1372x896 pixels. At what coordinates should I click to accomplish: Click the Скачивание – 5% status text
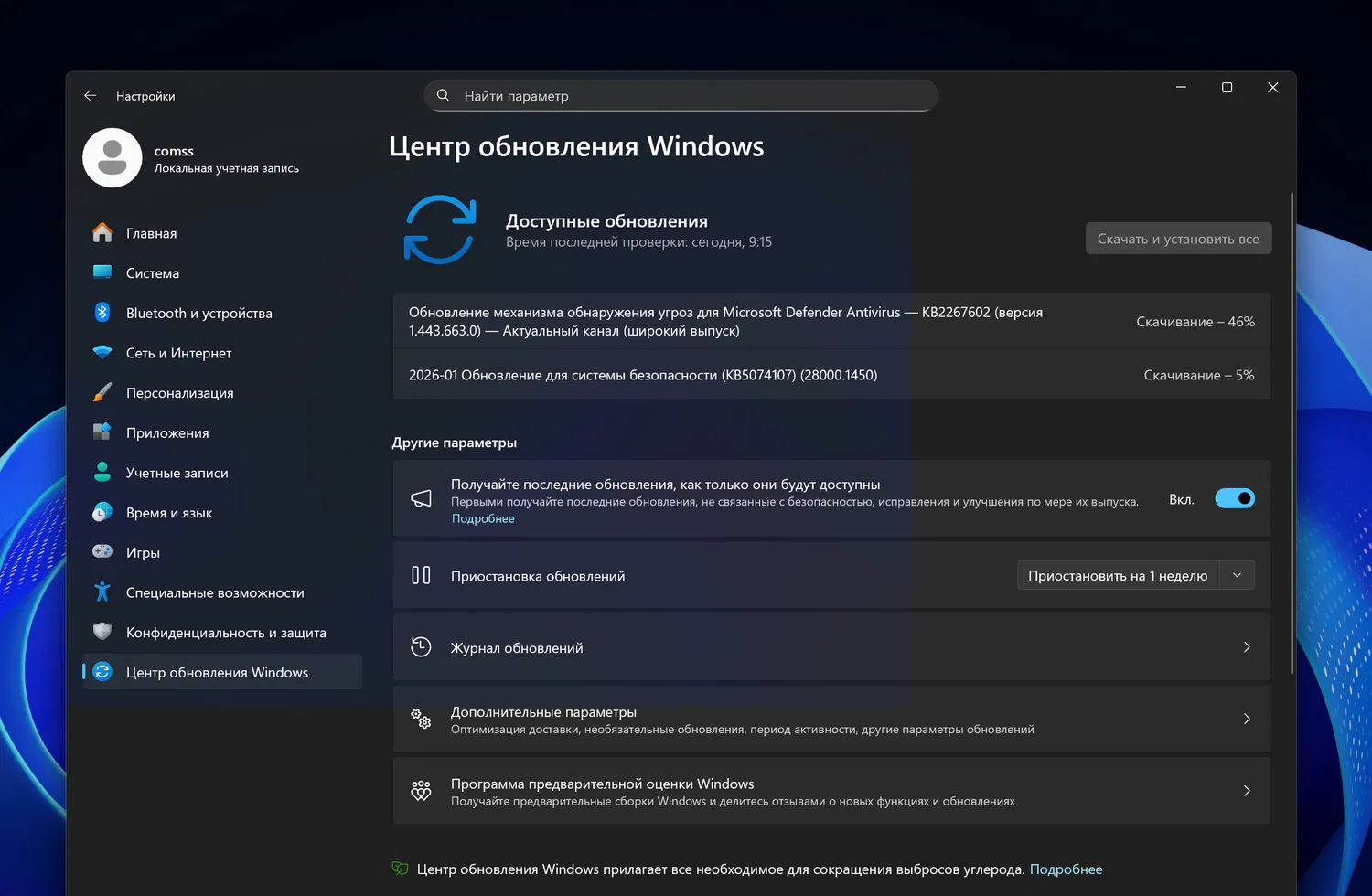tap(1199, 375)
